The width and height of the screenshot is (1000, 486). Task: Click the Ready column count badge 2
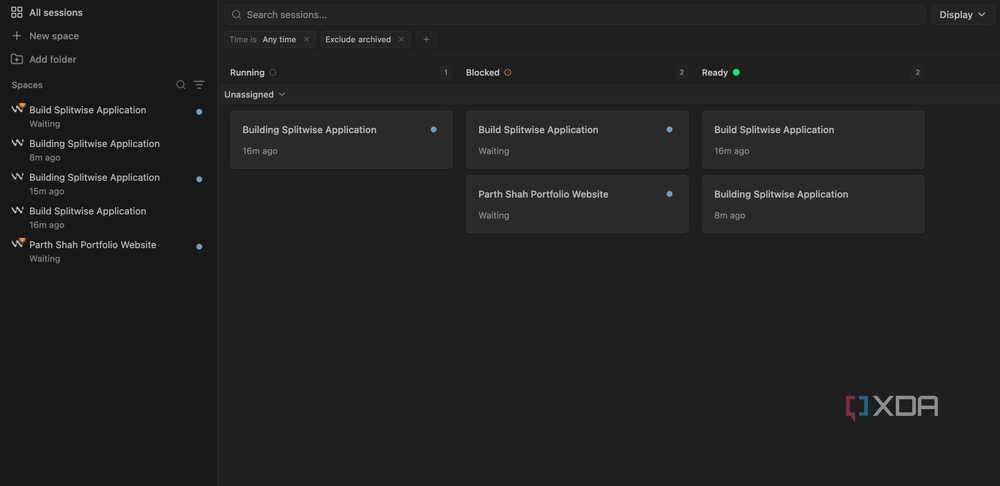pos(917,73)
